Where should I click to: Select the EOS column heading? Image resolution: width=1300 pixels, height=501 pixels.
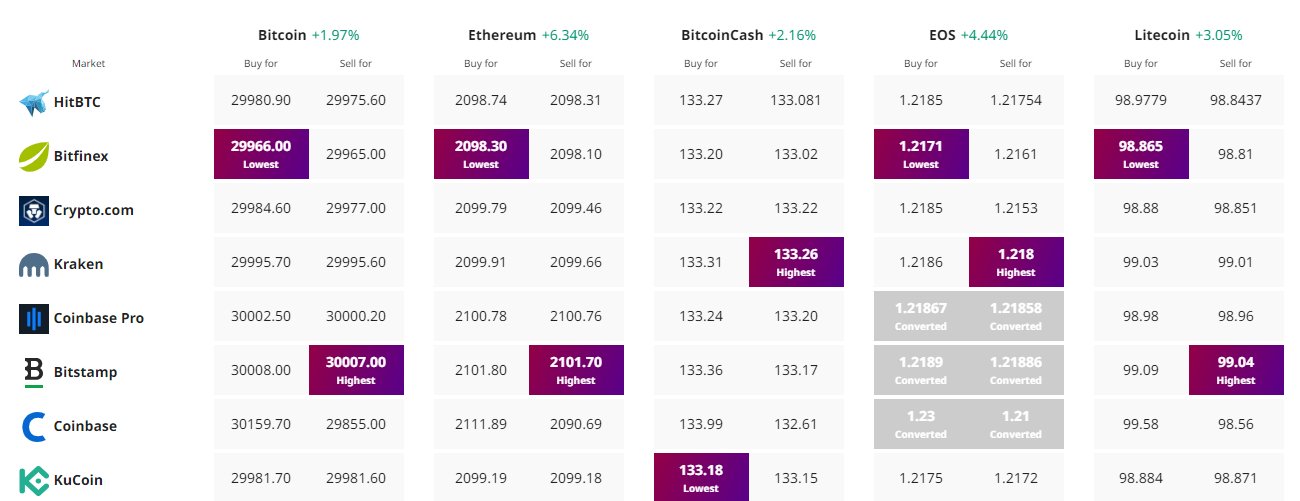pos(942,35)
